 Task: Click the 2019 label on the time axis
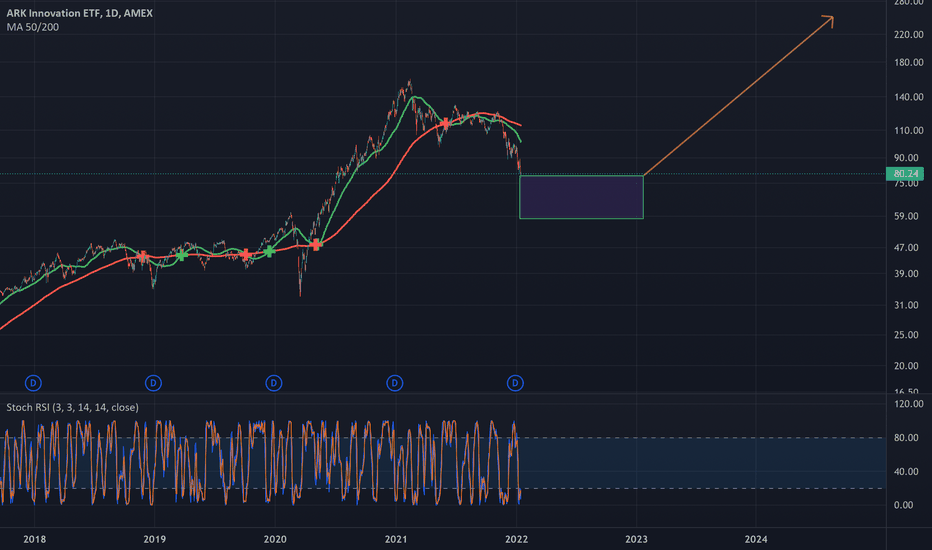coord(155,539)
